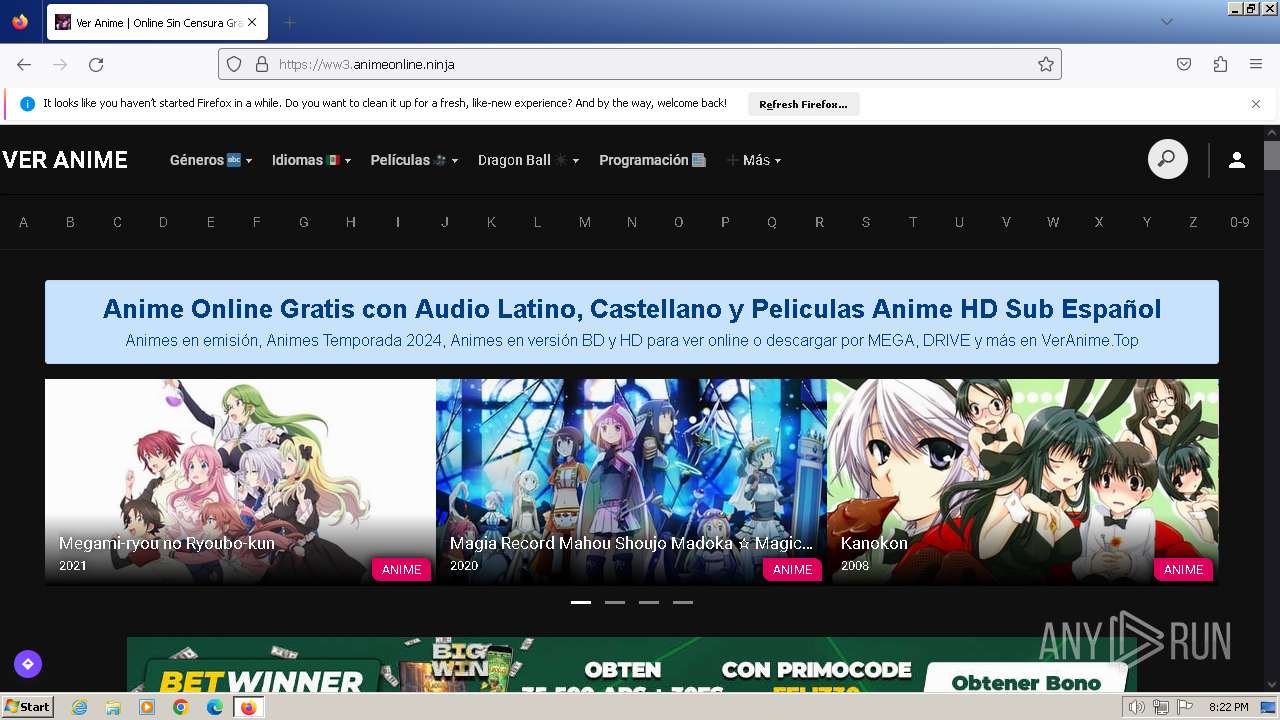
Task: Click the page vertical scrollbar thumb
Action: (1272, 155)
